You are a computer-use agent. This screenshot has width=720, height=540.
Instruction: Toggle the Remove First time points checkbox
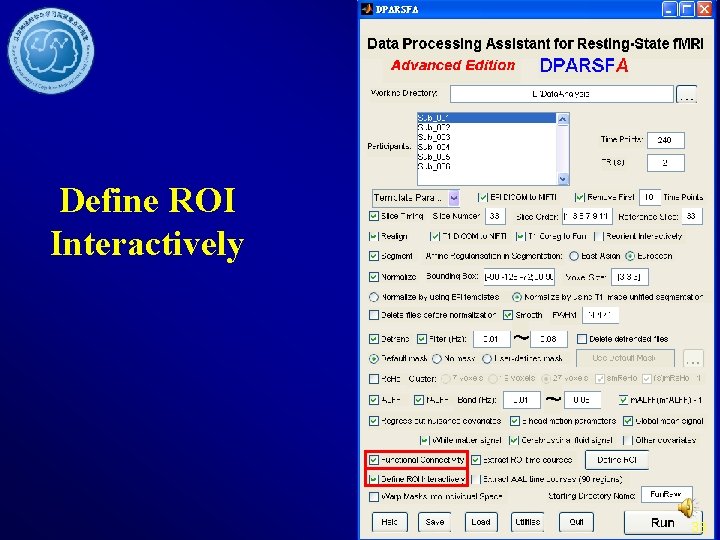pos(579,197)
